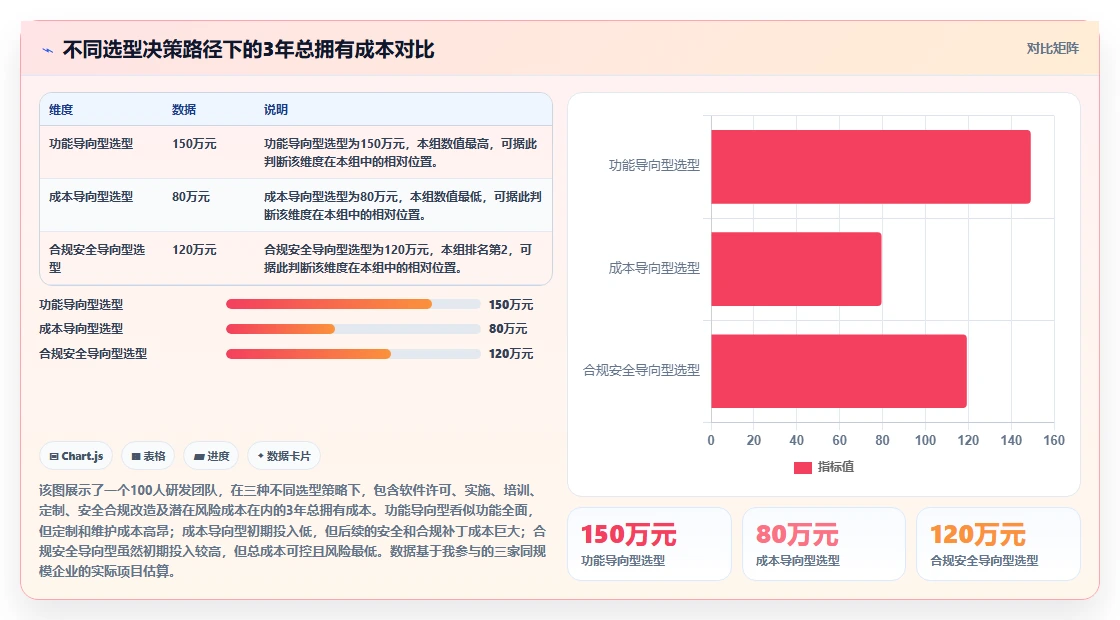This screenshot has height=620, width=1120.
Task: Click the 数据 column header
Action: click(184, 109)
